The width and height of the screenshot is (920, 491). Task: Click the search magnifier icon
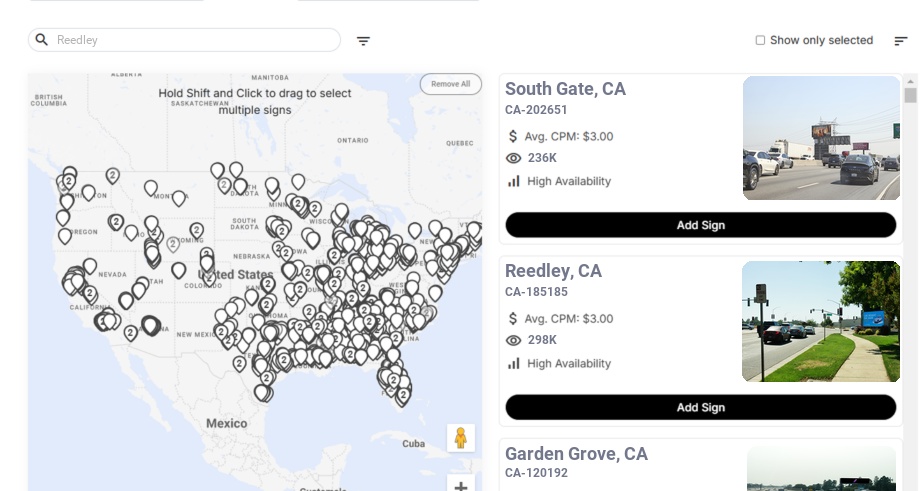(41, 40)
